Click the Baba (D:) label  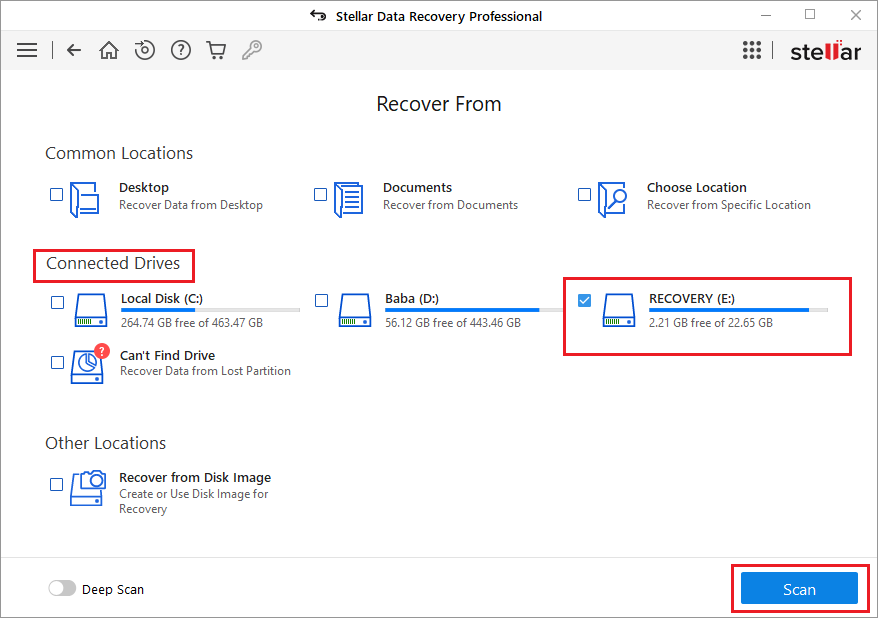tap(412, 298)
